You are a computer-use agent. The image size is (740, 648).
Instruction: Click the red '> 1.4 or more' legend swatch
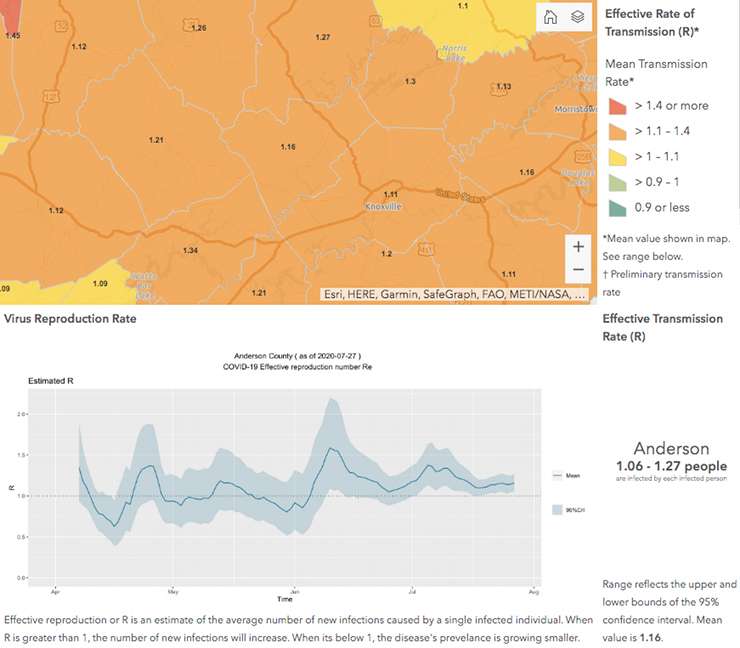pyautogui.click(x=617, y=106)
